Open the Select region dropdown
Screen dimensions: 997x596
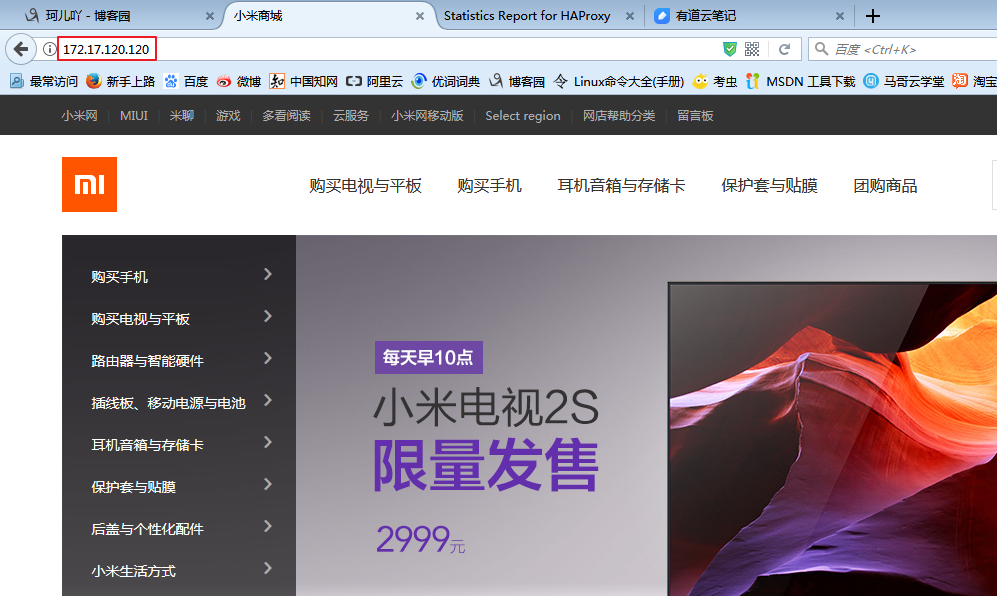coord(522,115)
